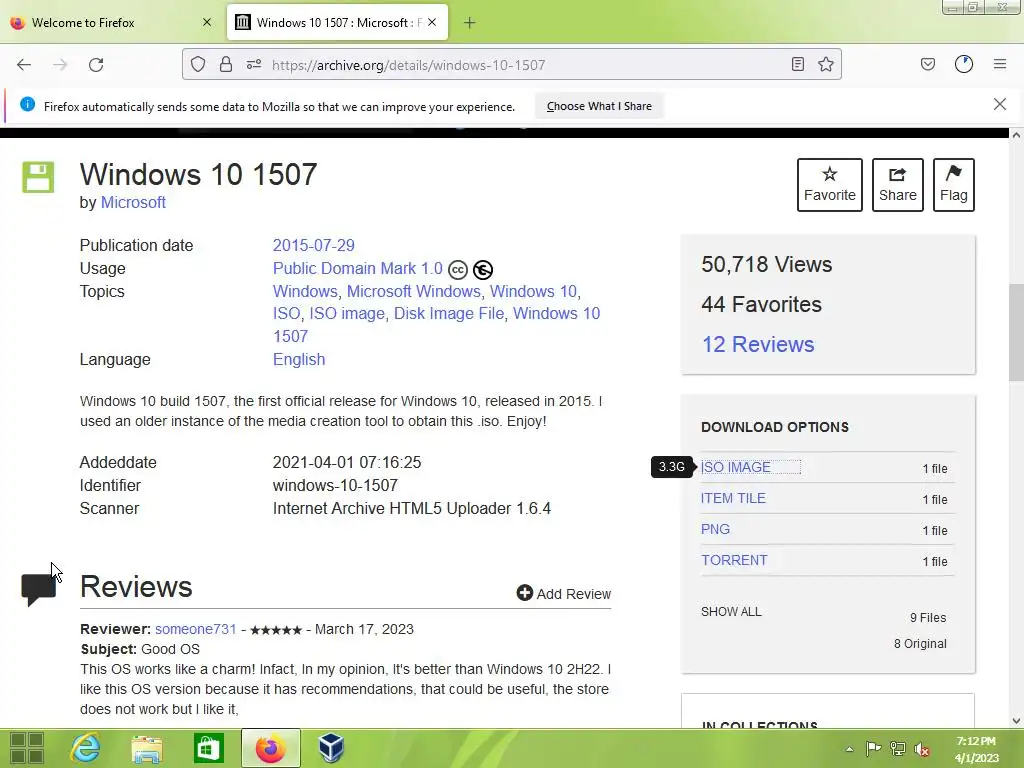Image resolution: width=1024 pixels, height=768 pixels.
Task: Open Disk Image File topic link
Action: coord(449,313)
